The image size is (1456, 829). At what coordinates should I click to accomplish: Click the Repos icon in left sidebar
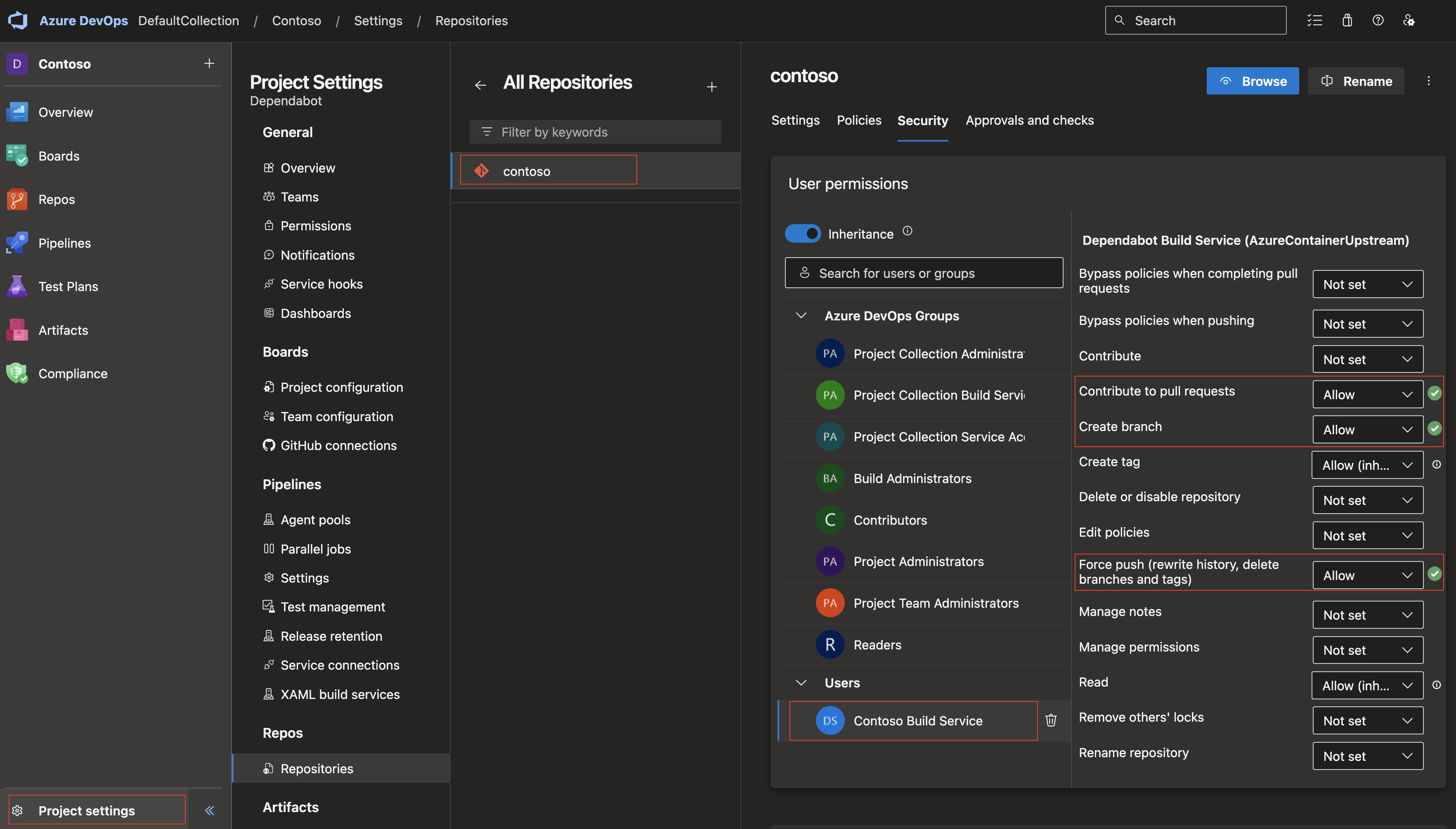[x=19, y=200]
